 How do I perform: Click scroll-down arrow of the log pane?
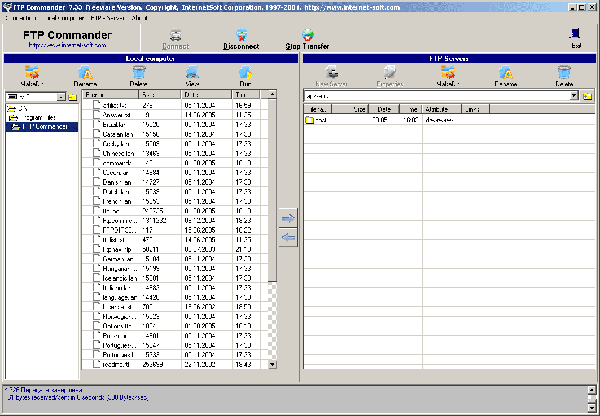tap(592, 408)
